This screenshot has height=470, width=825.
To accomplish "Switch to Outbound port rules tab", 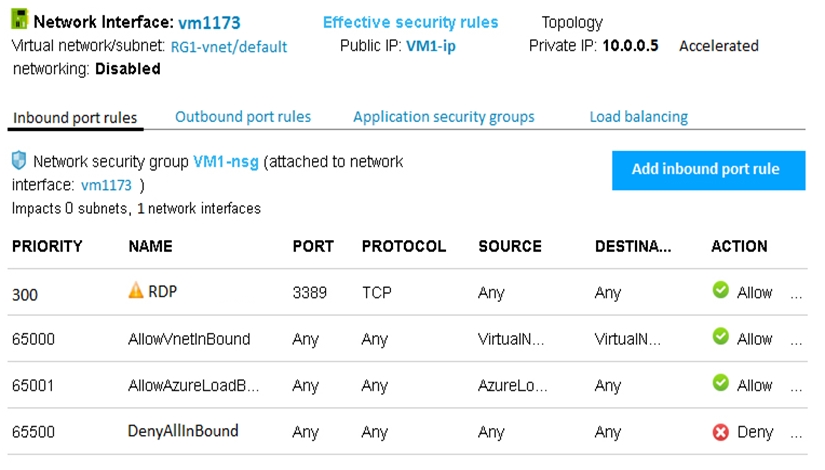I will (x=243, y=117).
